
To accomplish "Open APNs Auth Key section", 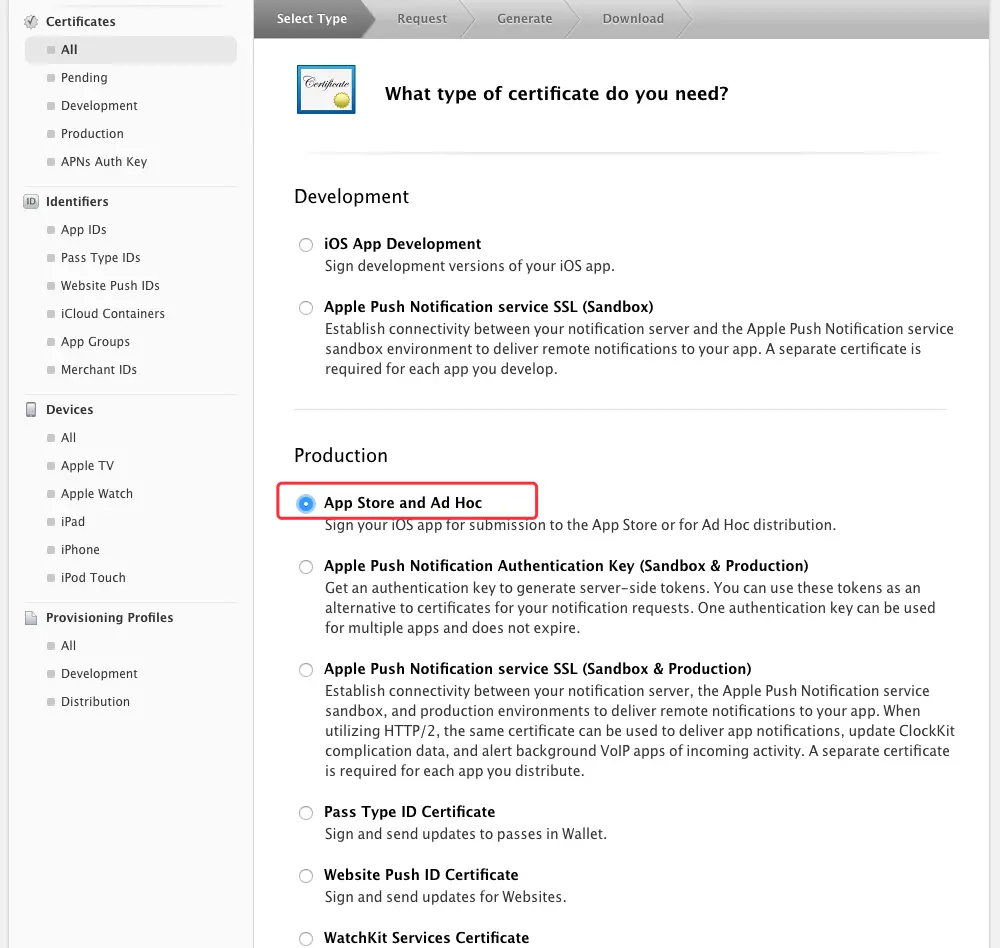I will pos(104,162).
